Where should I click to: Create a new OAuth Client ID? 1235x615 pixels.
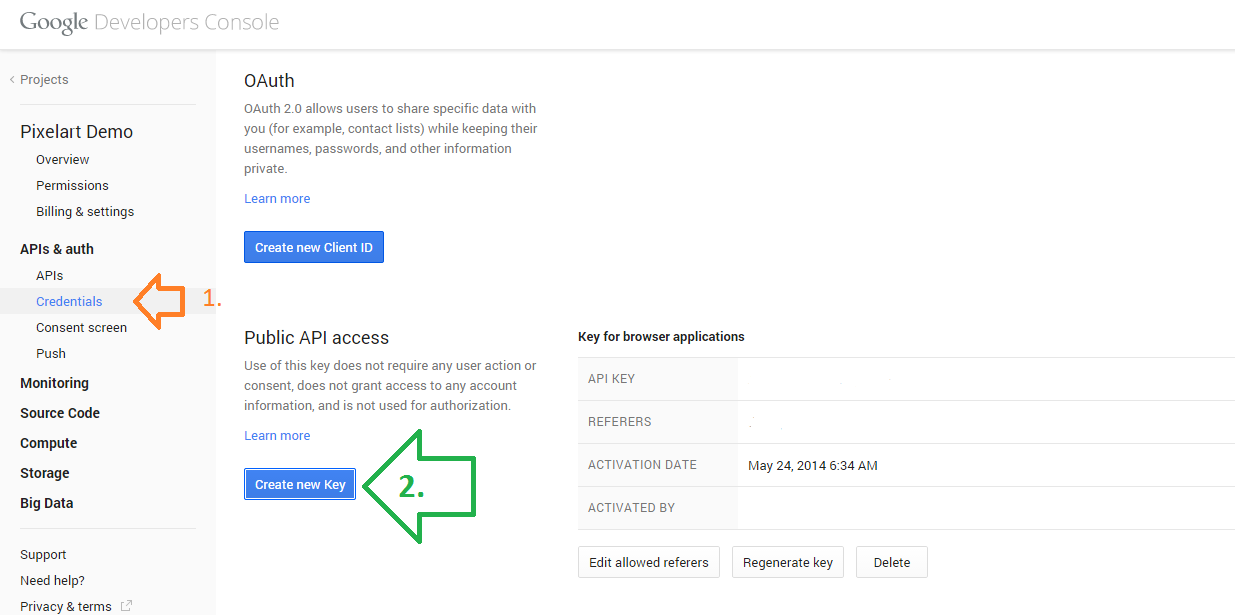[314, 247]
